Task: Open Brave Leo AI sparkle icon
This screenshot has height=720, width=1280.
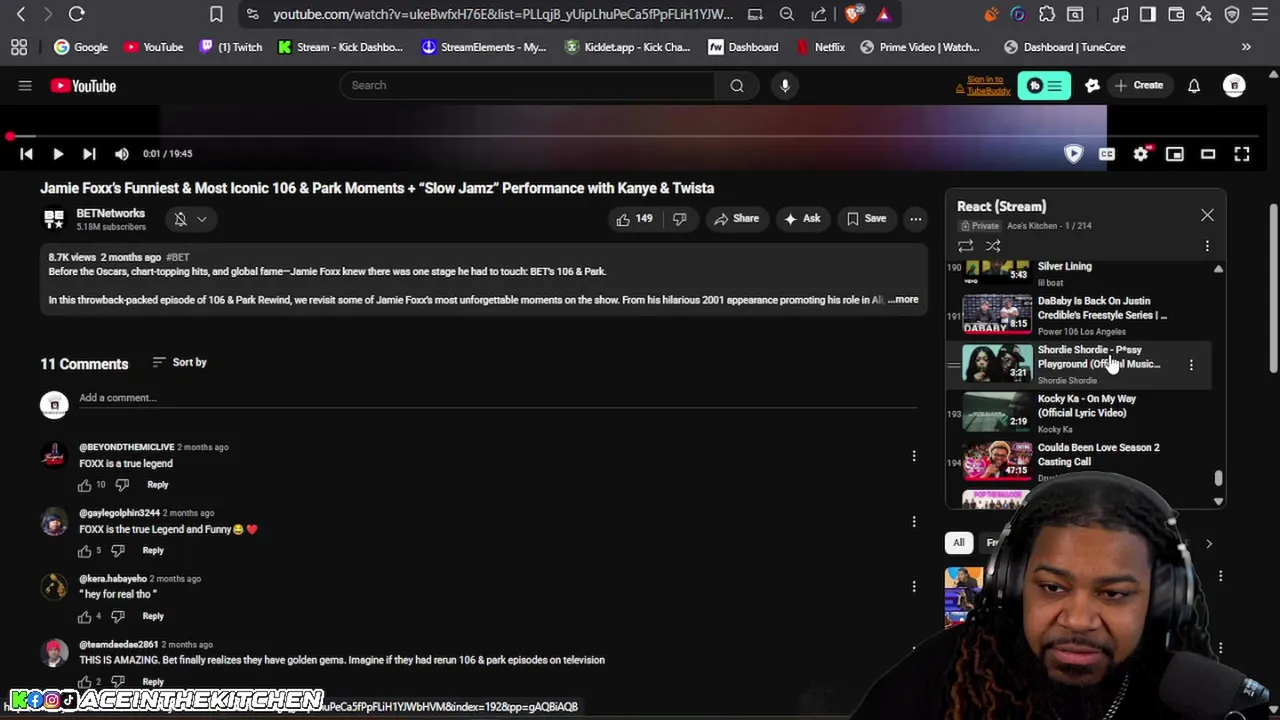Action: coord(1204,14)
